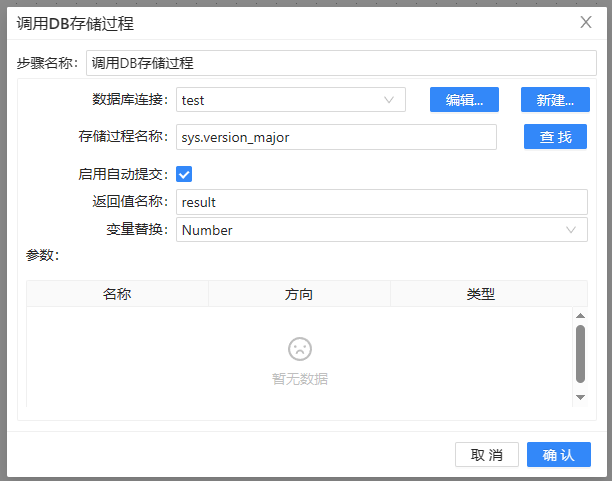612x481 pixels.
Task: Click the chevron arrow in the 数据库连接 field
Action: tap(389, 100)
